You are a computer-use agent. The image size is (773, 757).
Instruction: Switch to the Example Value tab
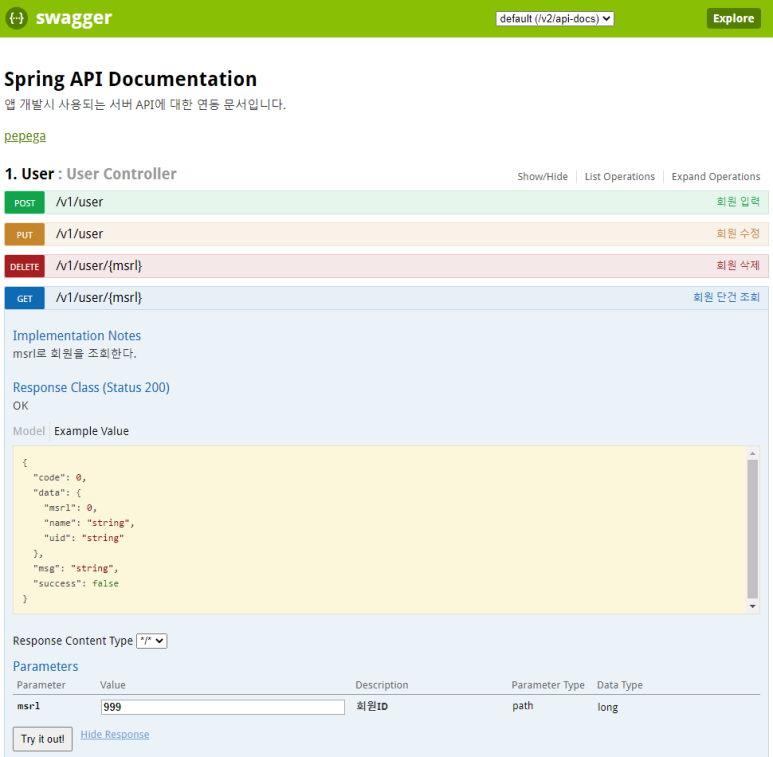91,431
